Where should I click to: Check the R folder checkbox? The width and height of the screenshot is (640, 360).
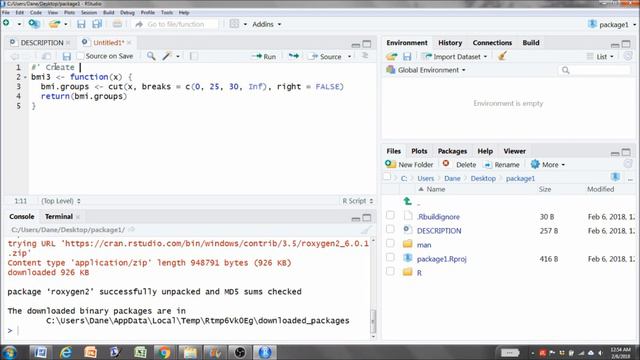tap(390, 271)
